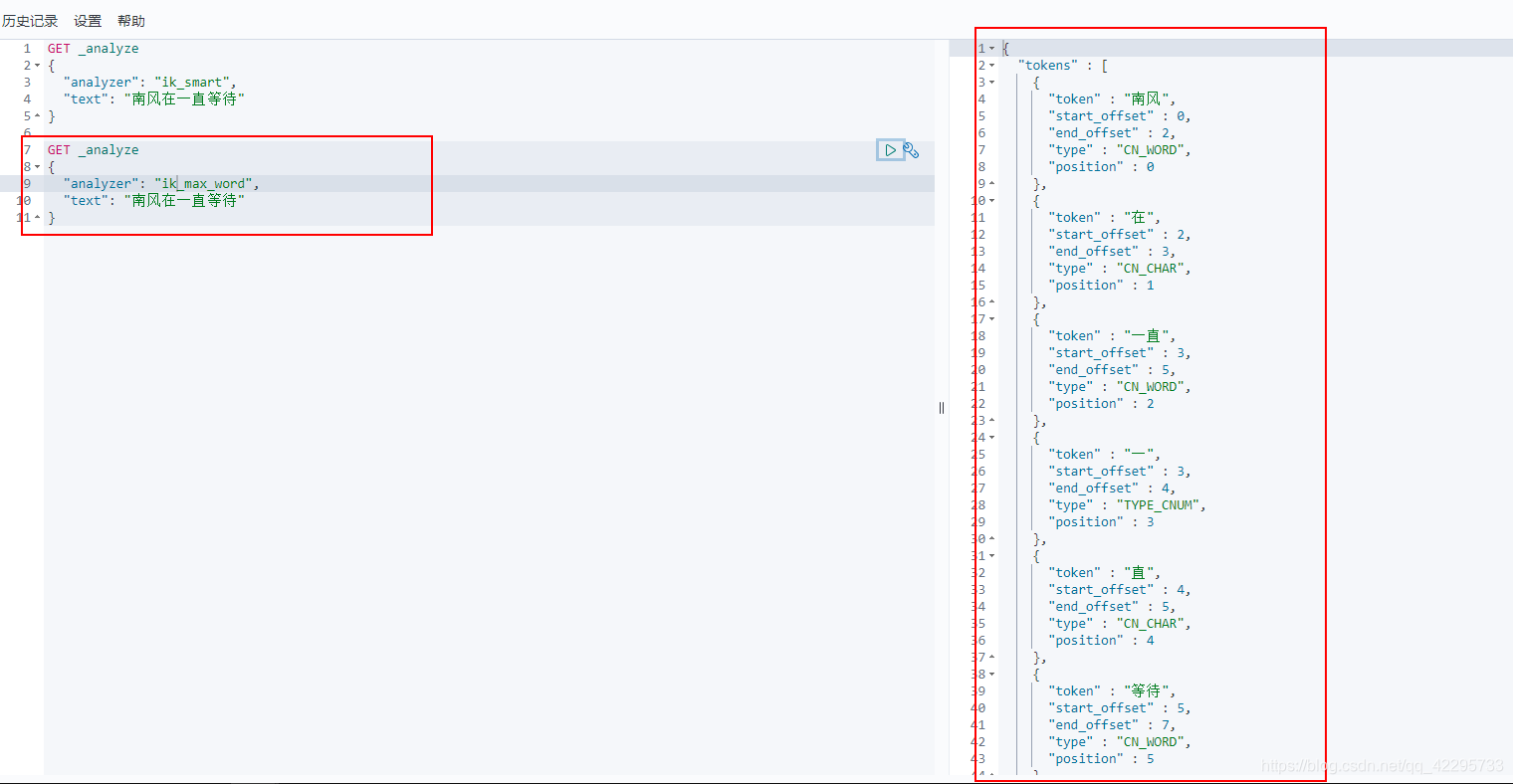Click the "end_offset" : 2 output line

(1112, 133)
